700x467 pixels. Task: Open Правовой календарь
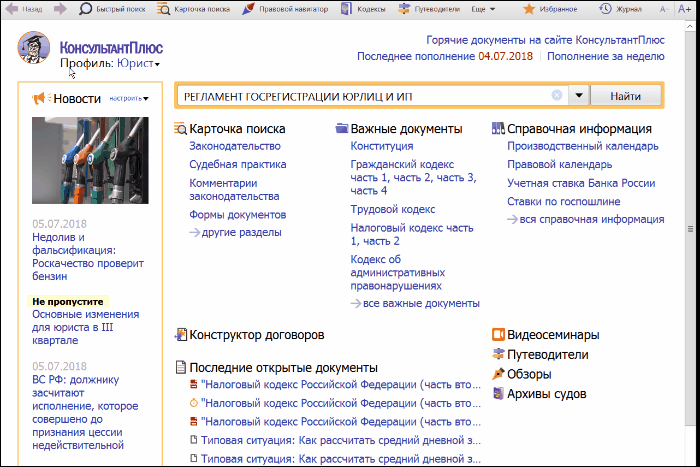tap(559, 164)
